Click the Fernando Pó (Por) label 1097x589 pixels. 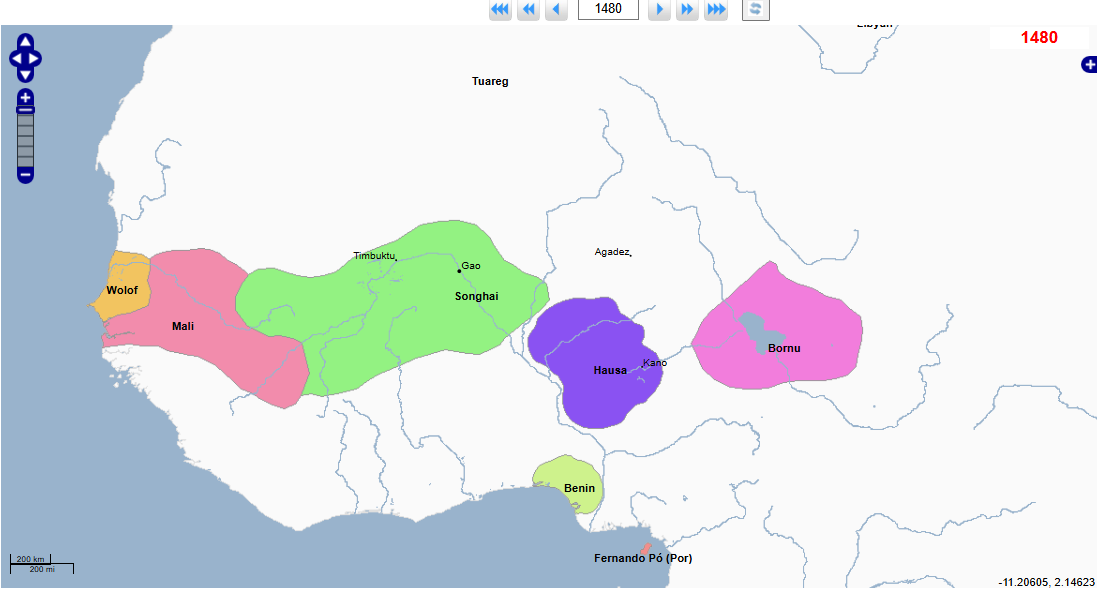pos(643,558)
